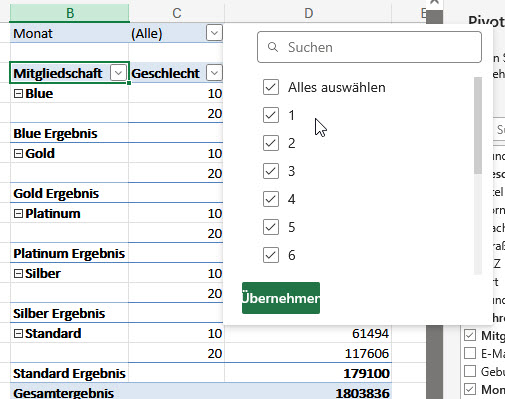Click the search magnifier icon in Suchen box
Image resolution: width=505 pixels, height=399 pixels.
point(273,47)
